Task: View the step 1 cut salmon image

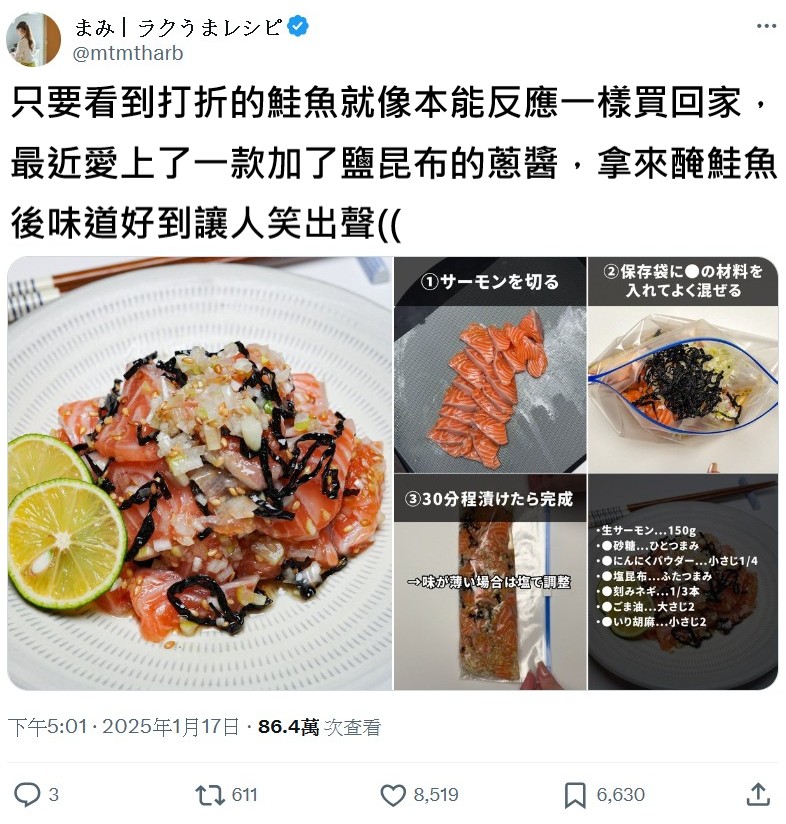Action: (490, 365)
